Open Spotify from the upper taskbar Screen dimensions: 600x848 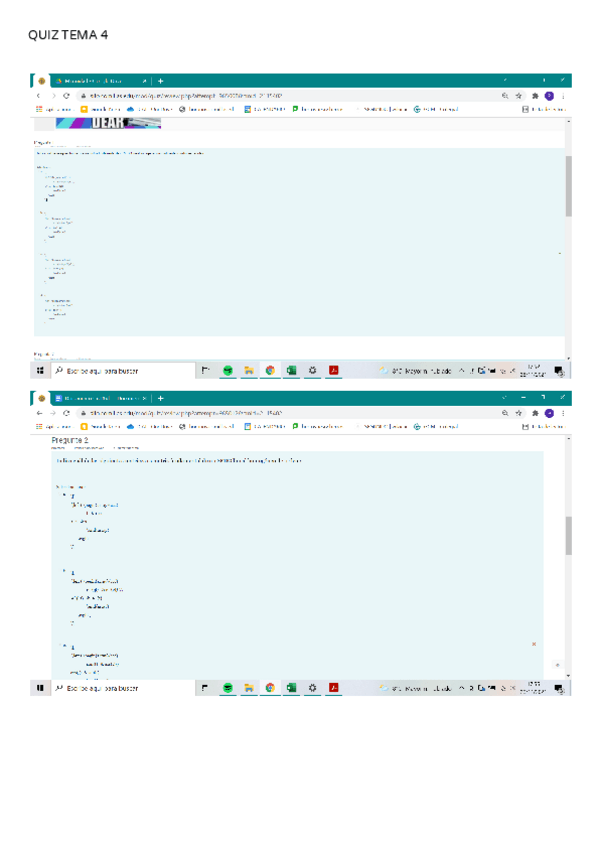pyautogui.click(x=228, y=370)
